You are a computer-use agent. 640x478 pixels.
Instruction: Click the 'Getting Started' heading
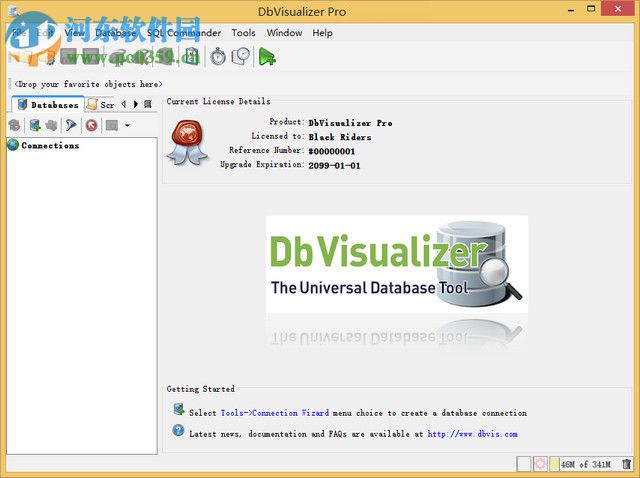point(200,389)
